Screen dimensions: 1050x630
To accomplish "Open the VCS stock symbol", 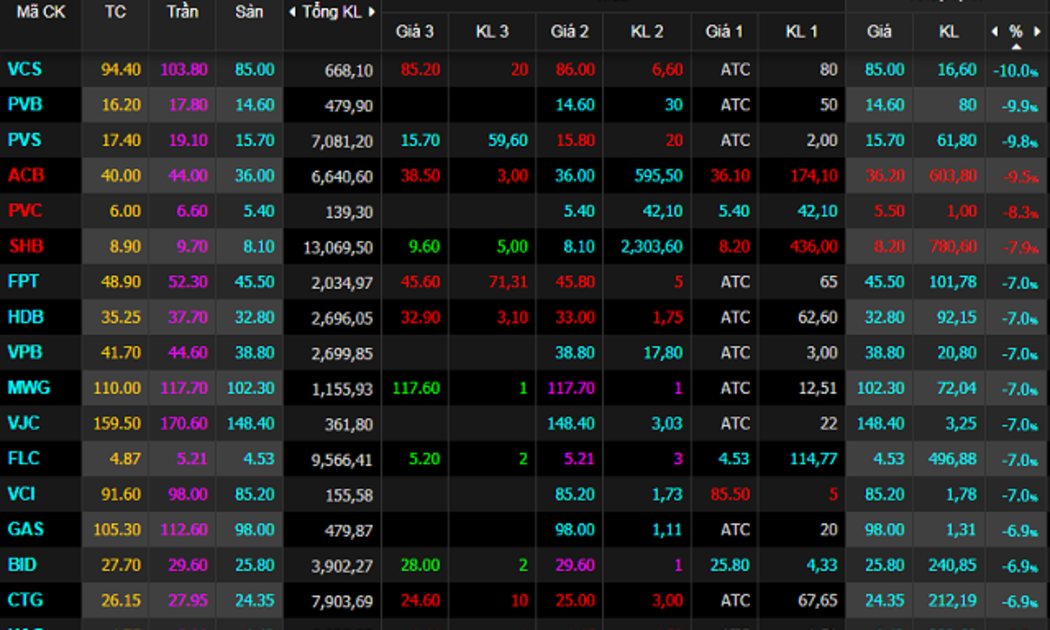I will point(26,69).
